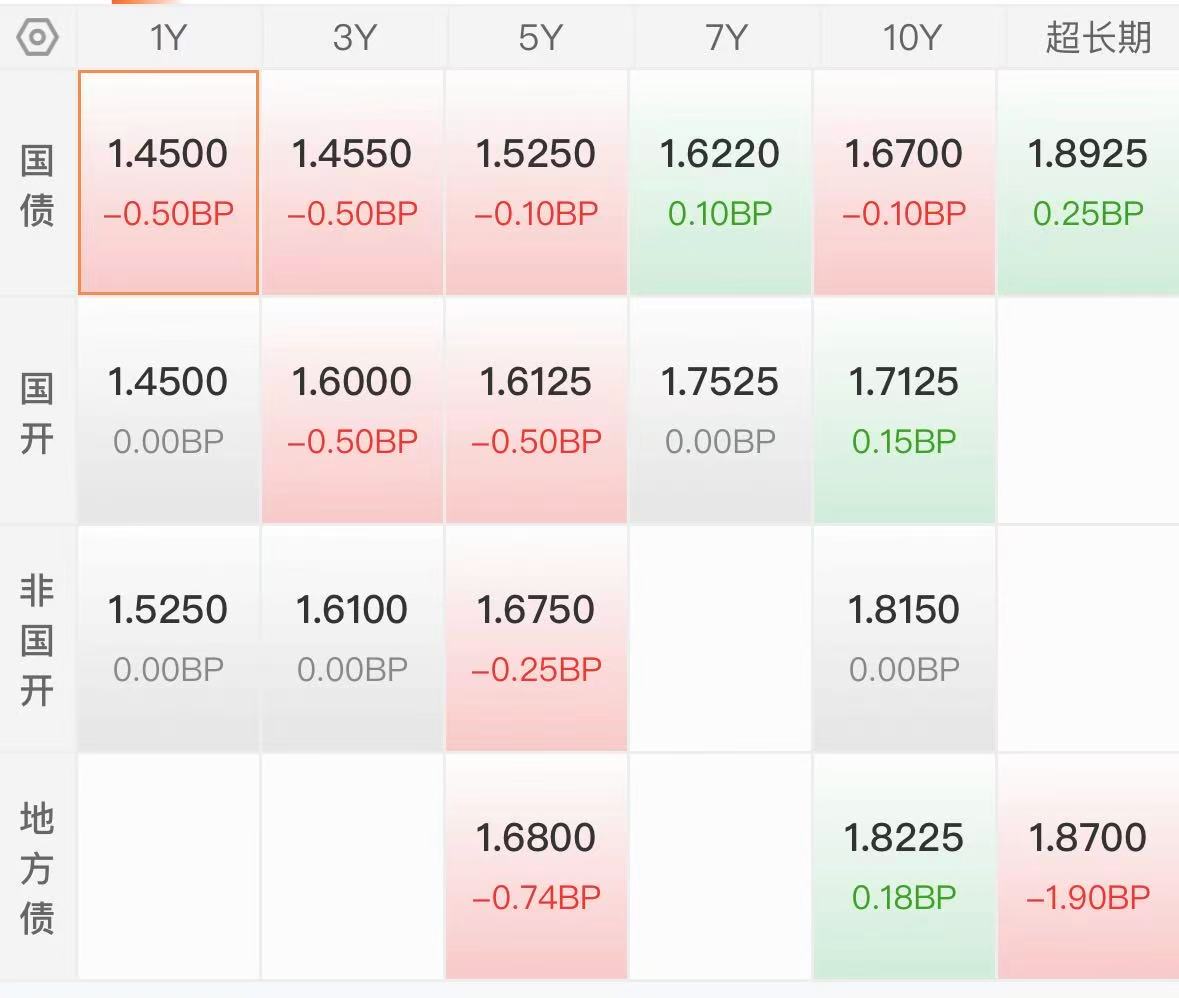Open the 国债 7Y cell showing 1.6220
The width and height of the screenshot is (1179, 998).
pos(720,183)
